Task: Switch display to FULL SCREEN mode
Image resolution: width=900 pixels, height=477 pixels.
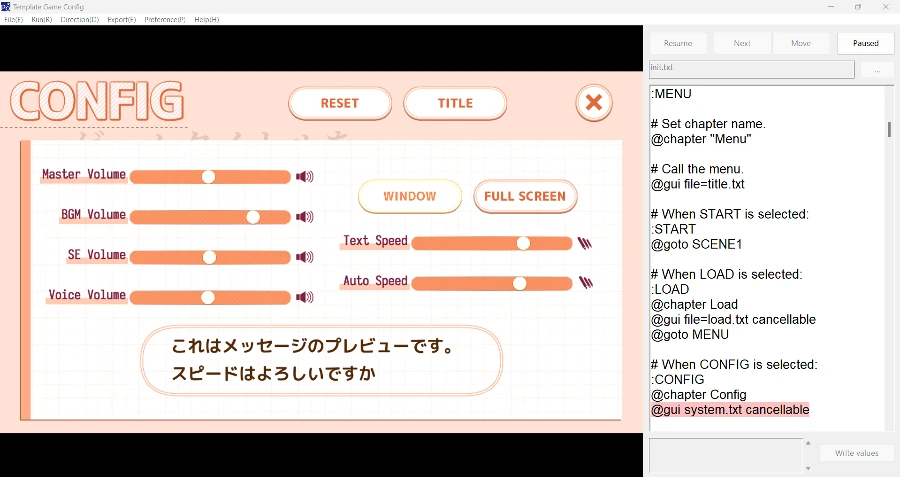Action: click(x=525, y=196)
